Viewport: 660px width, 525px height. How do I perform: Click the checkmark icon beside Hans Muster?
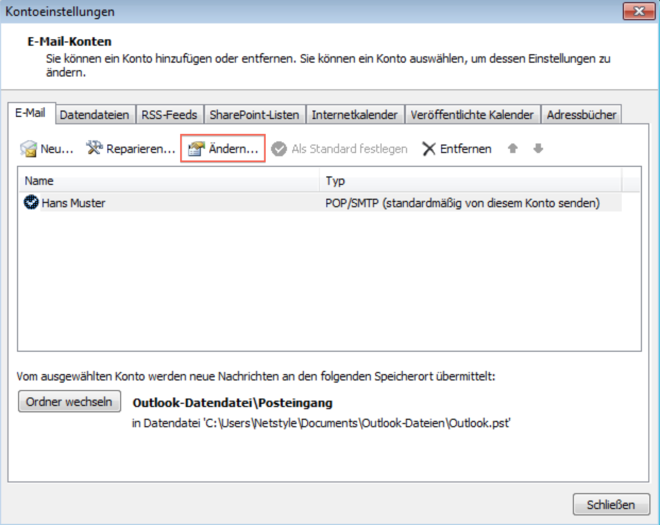pyautogui.click(x=31, y=203)
